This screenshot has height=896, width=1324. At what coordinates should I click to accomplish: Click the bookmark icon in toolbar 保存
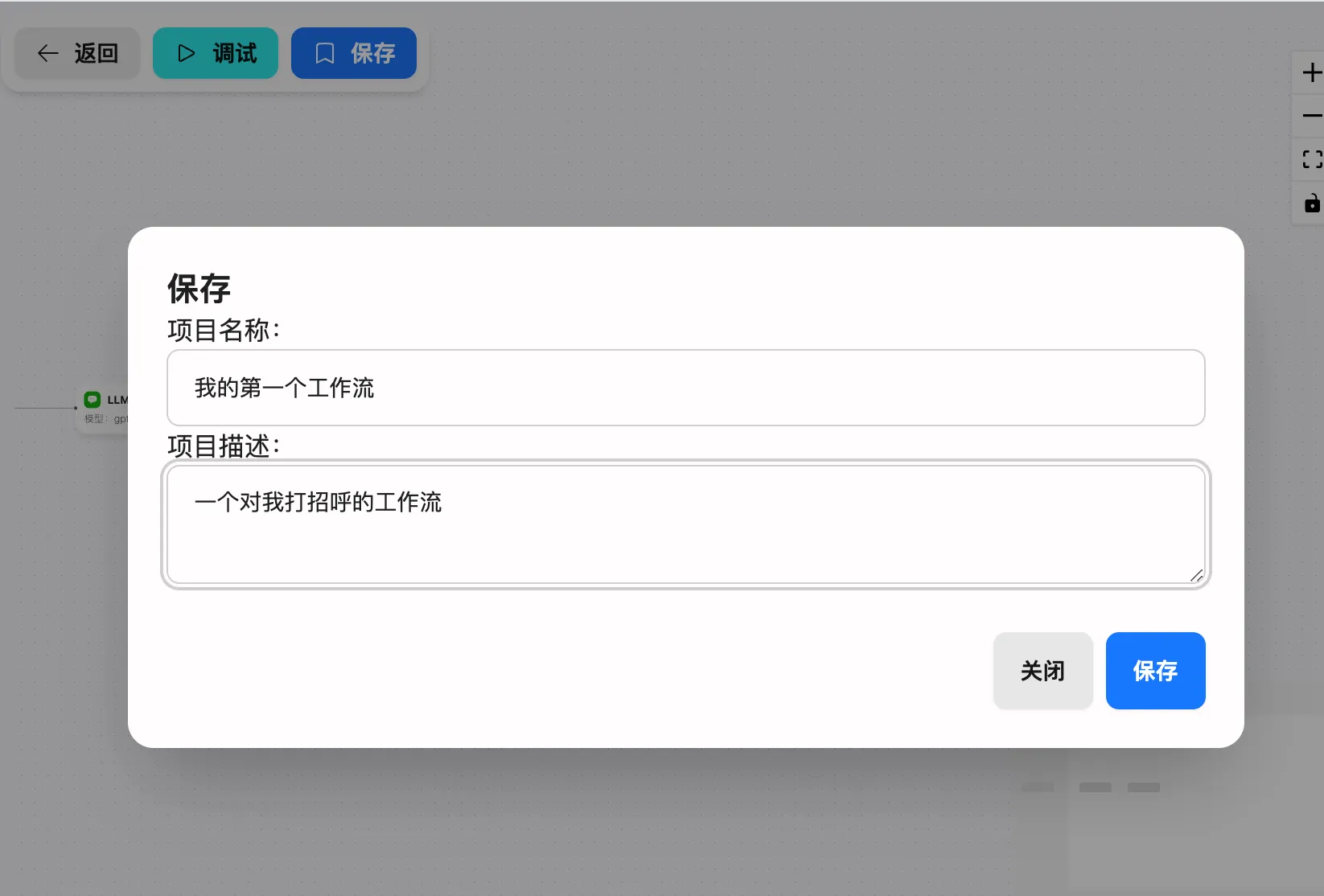[325, 53]
